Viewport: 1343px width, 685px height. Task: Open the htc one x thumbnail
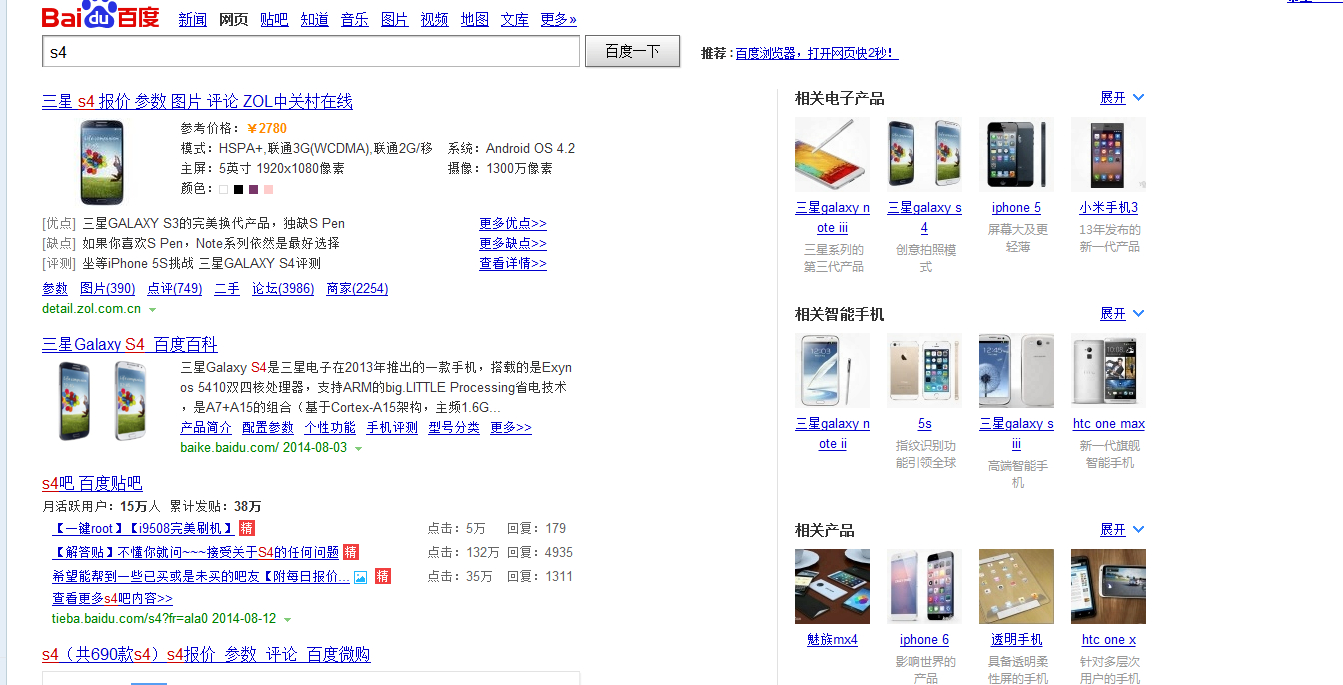click(1108, 587)
